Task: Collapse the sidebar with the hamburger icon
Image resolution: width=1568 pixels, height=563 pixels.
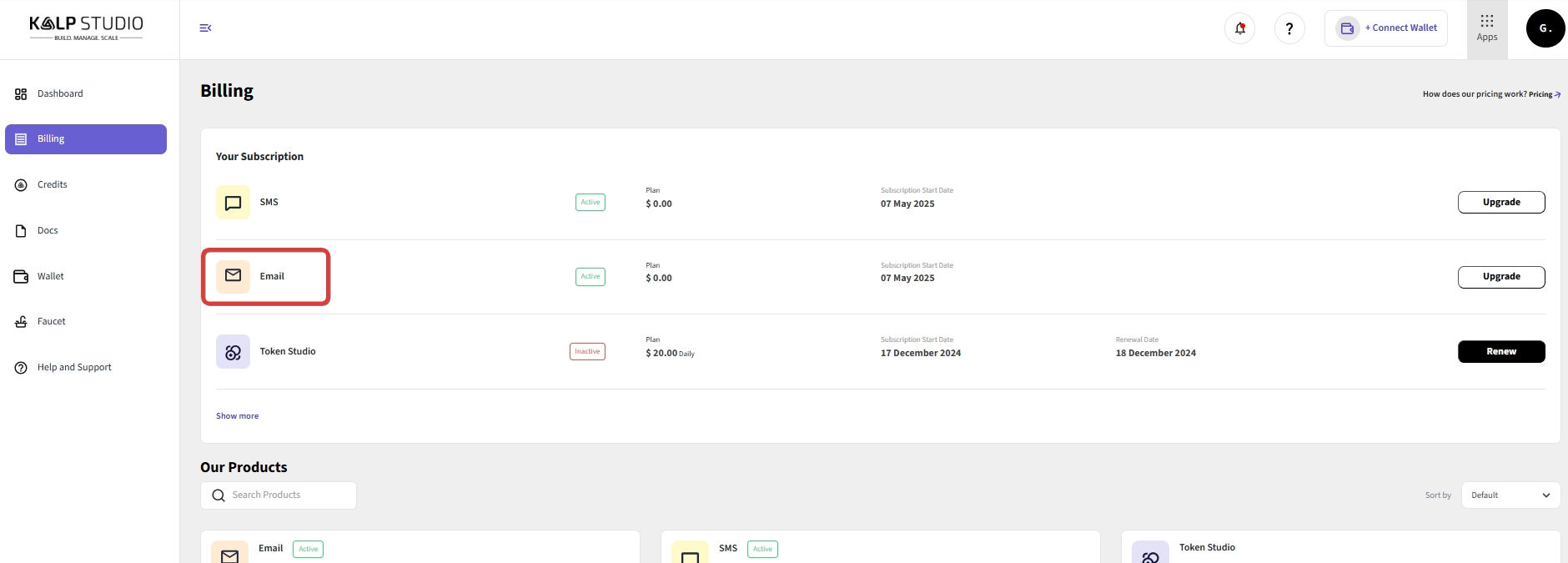Action: point(205,28)
